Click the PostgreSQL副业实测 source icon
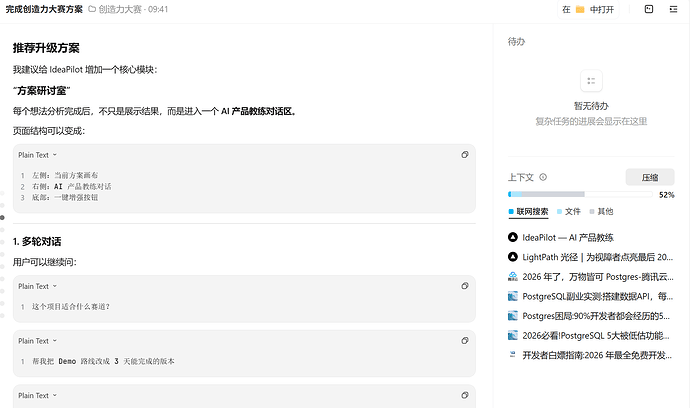Screen dimensions: 690x408 (x=513, y=296)
